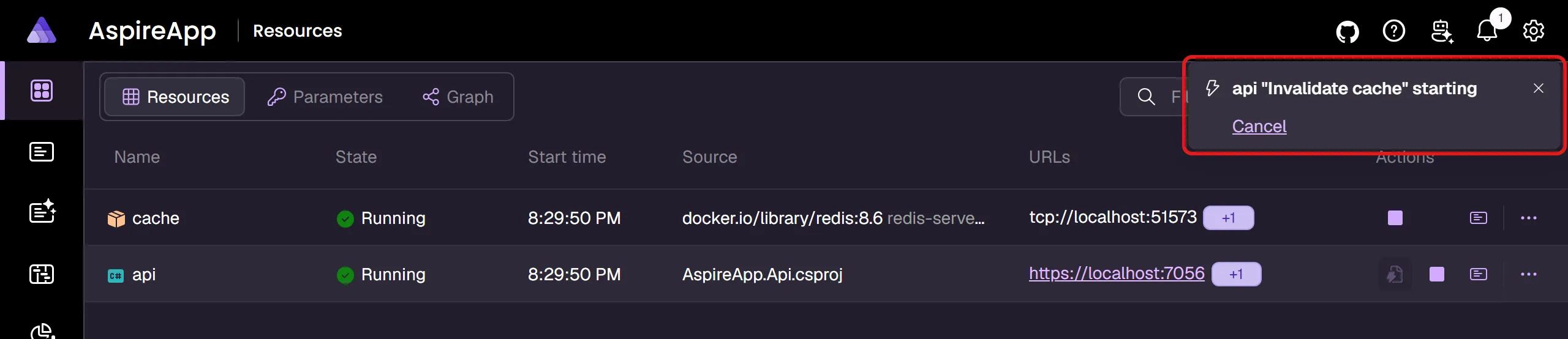Open the Traces sidebar icon
Viewport: 1568px width, 339px height.
(42, 274)
